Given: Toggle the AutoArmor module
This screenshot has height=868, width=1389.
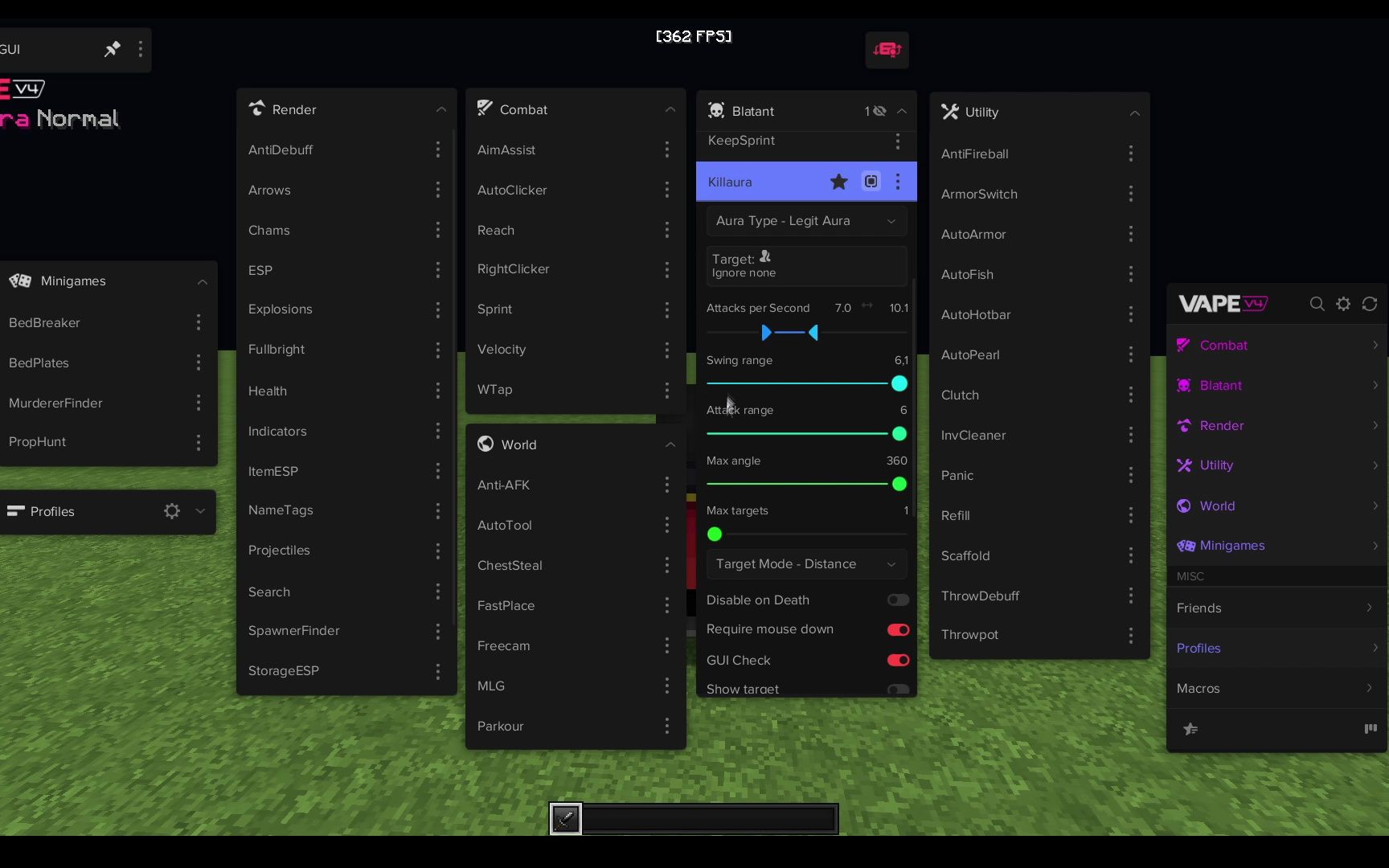Looking at the screenshot, I should coord(973,234).
